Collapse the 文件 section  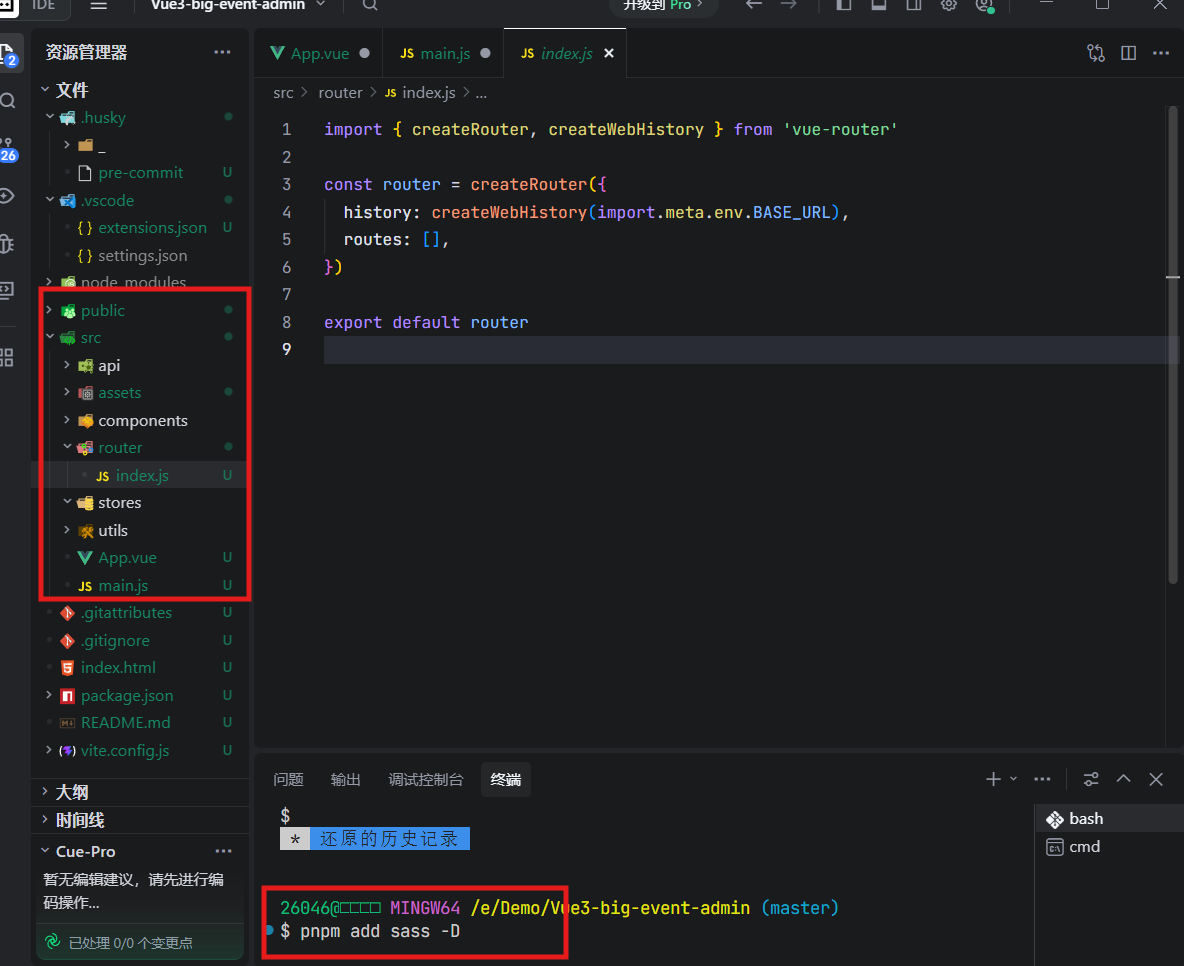tap(45, 90)
